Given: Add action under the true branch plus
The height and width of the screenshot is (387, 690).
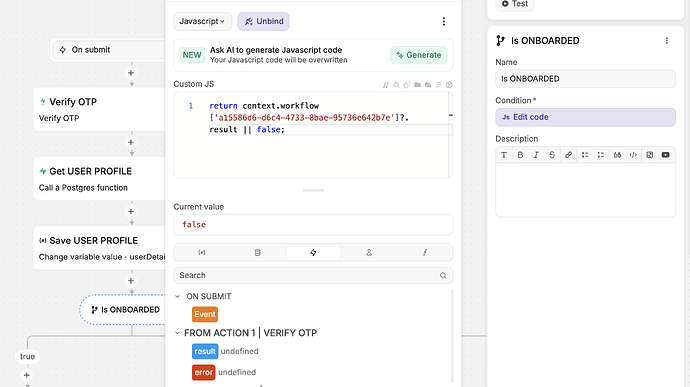Looking at the screenshot, I should click(26, 375).
